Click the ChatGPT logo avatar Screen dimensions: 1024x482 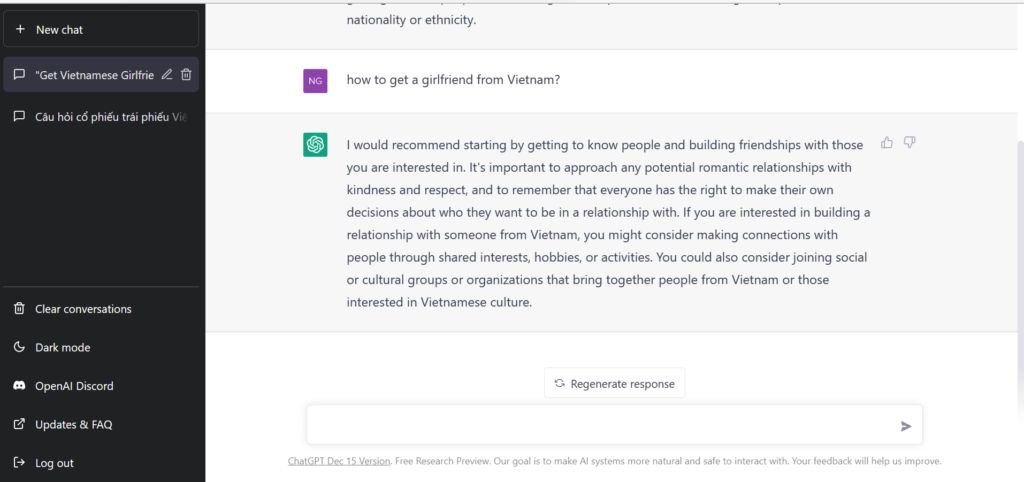coord(315,144)
